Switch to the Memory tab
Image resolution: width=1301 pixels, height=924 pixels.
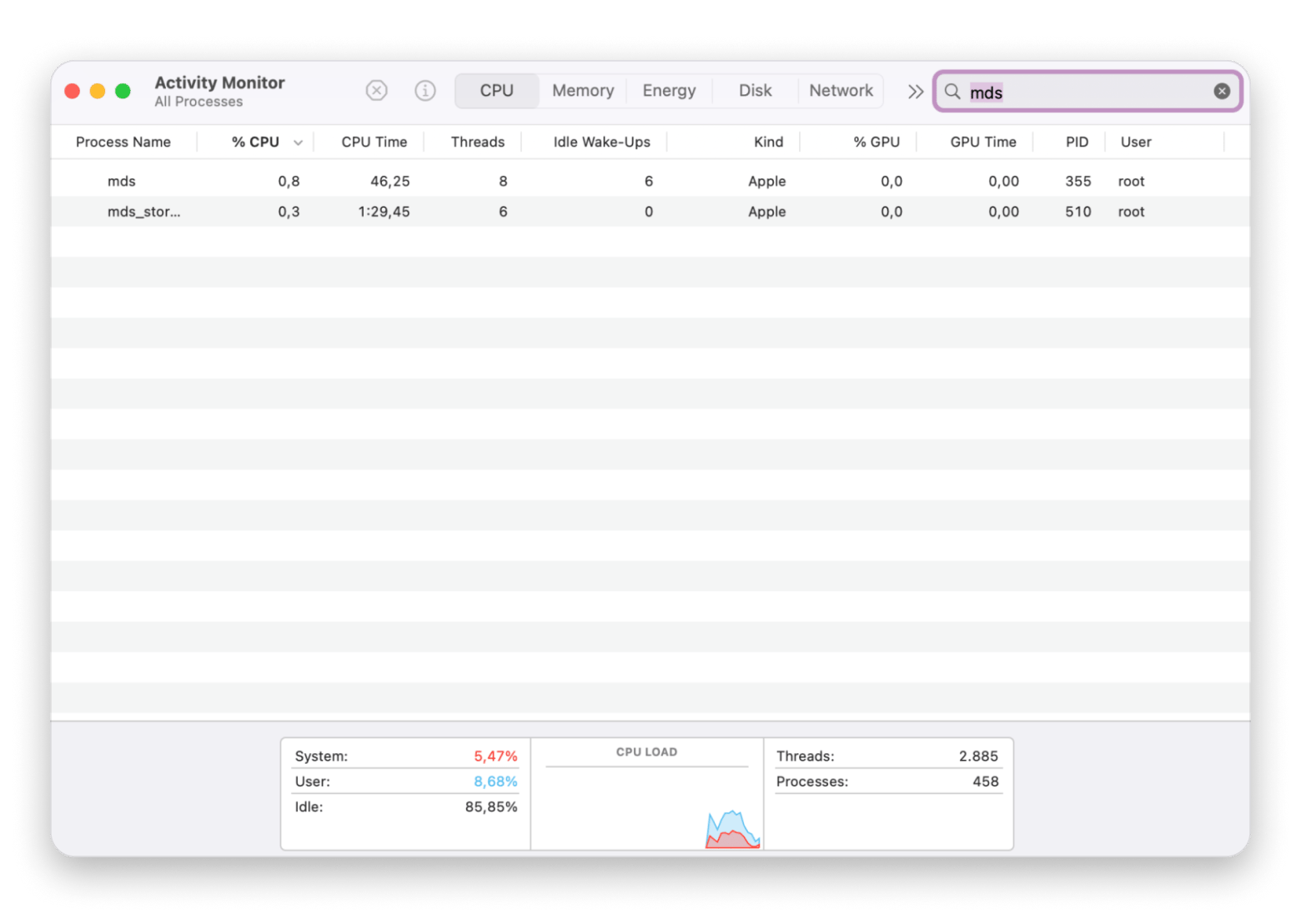[583, 91]
